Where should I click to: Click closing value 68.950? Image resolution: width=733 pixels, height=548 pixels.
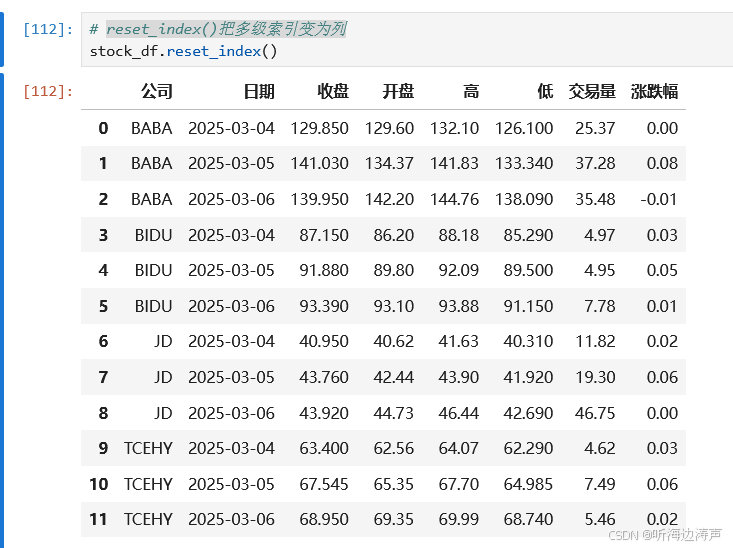tap(324, 519)
